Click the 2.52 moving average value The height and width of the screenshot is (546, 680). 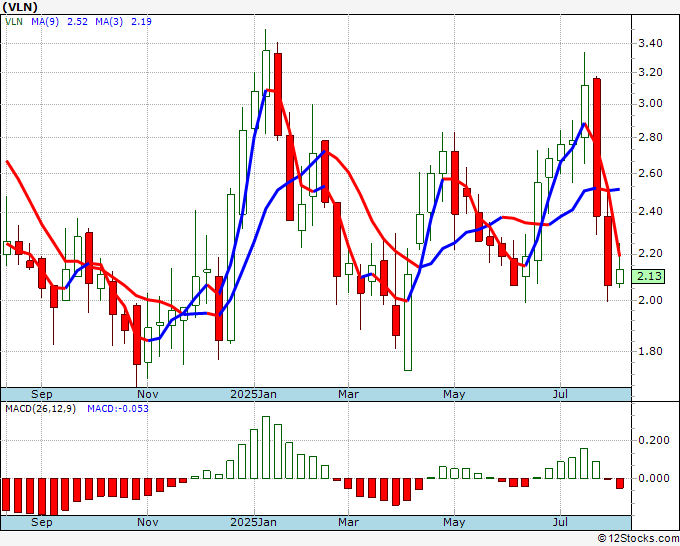(x=78, y=21)
